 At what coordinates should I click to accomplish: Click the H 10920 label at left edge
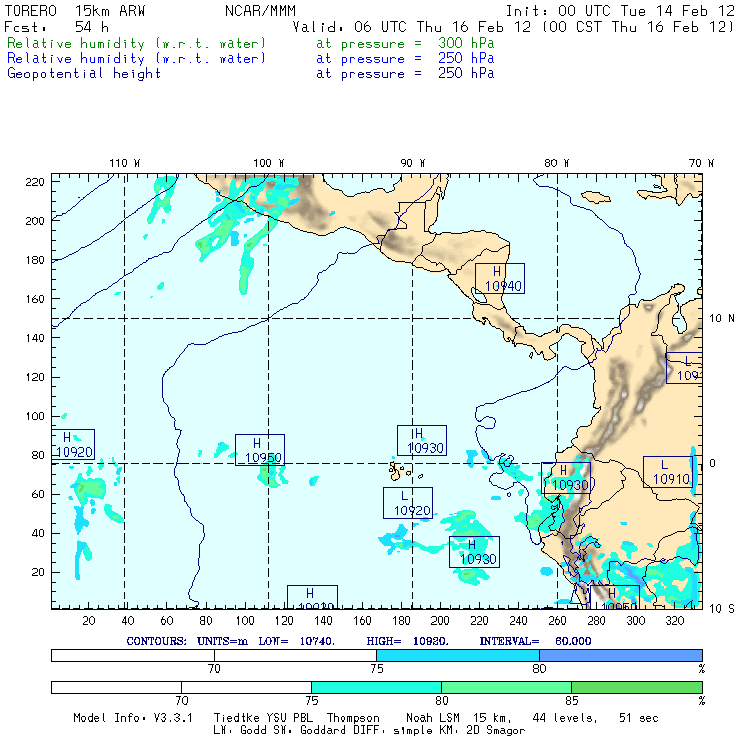pos(73,444)
